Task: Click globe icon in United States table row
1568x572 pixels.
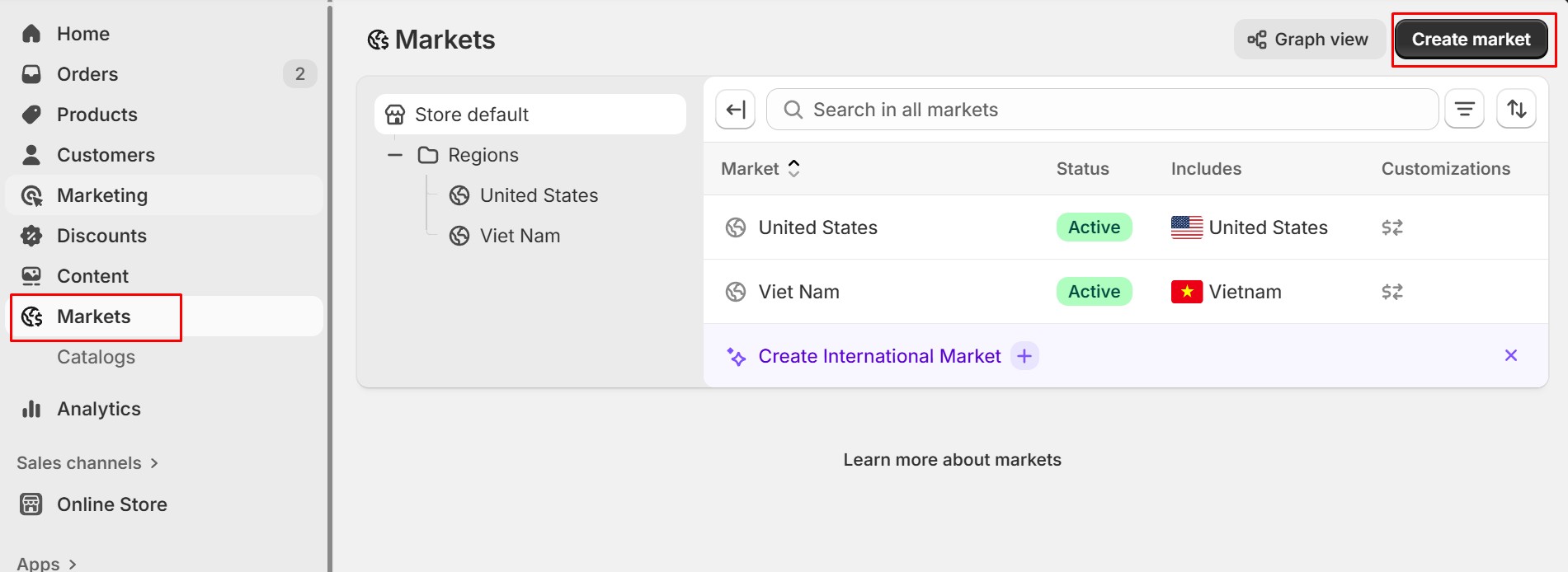Action: point(735,227)
